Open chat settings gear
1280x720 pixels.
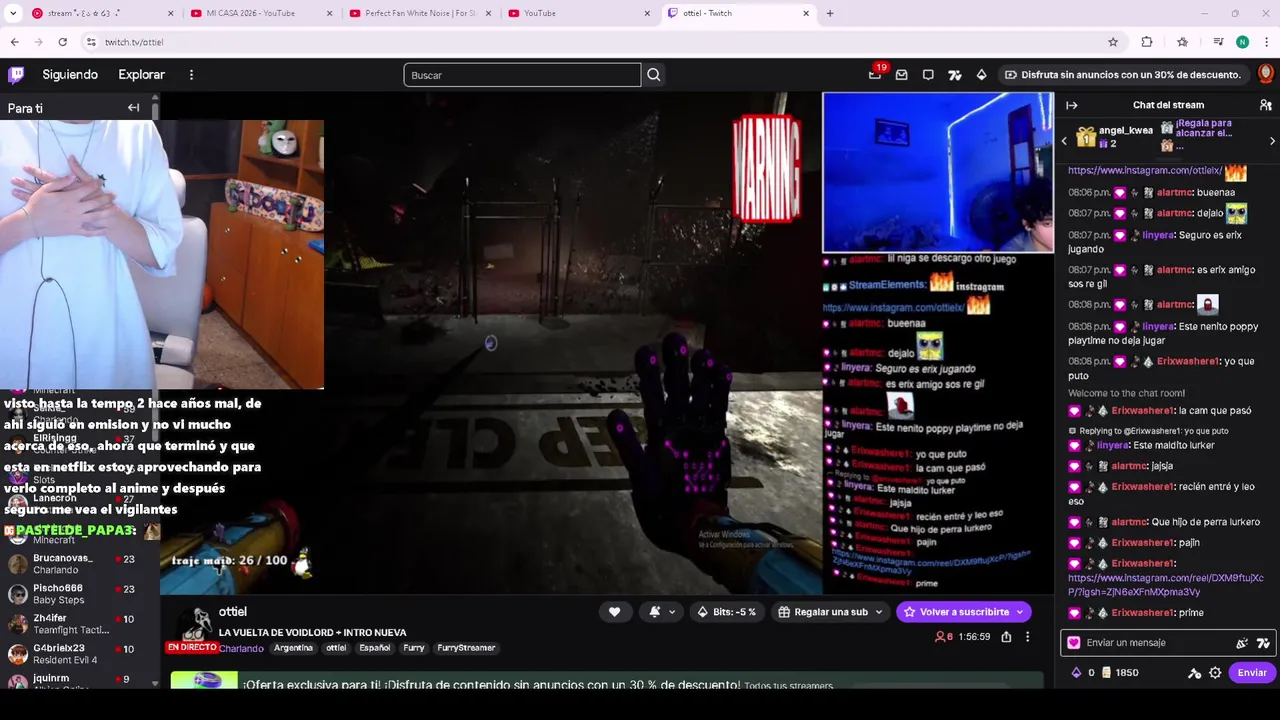coord(1215,673)
